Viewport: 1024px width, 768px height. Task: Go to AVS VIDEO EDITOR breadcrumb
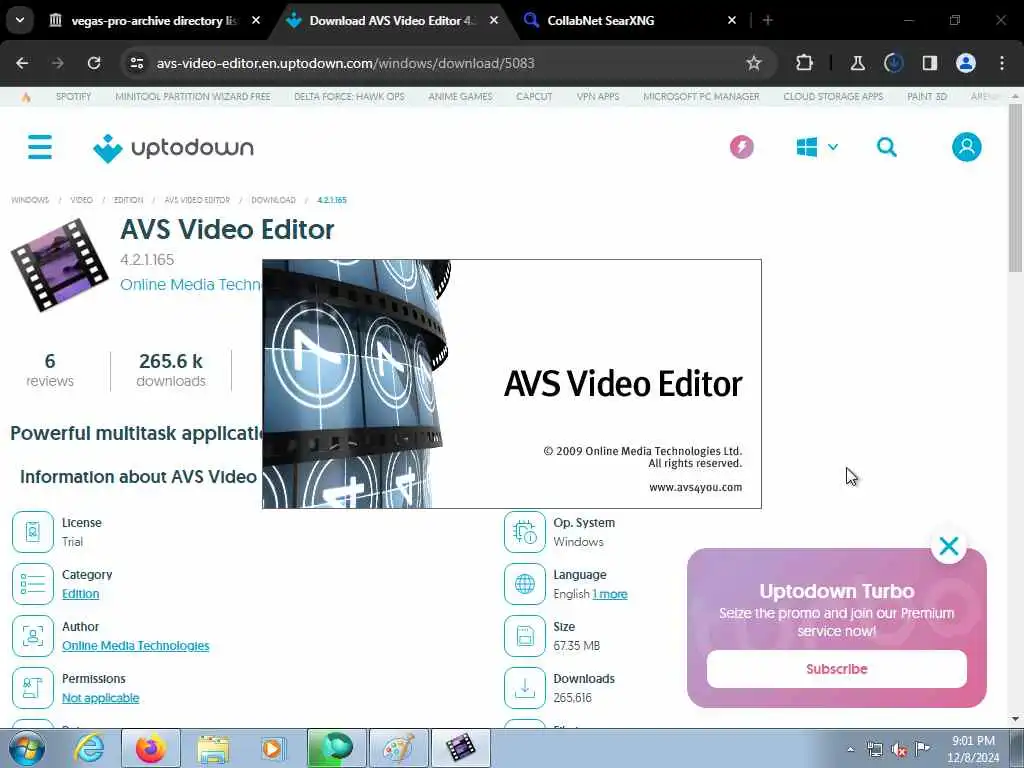[x=197, y=200]
